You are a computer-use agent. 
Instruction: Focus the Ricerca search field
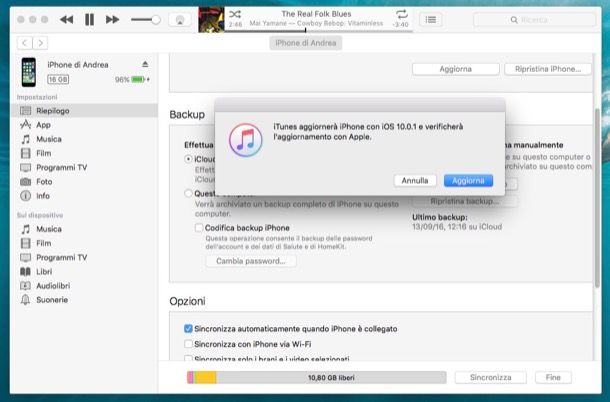click(534, 19)
